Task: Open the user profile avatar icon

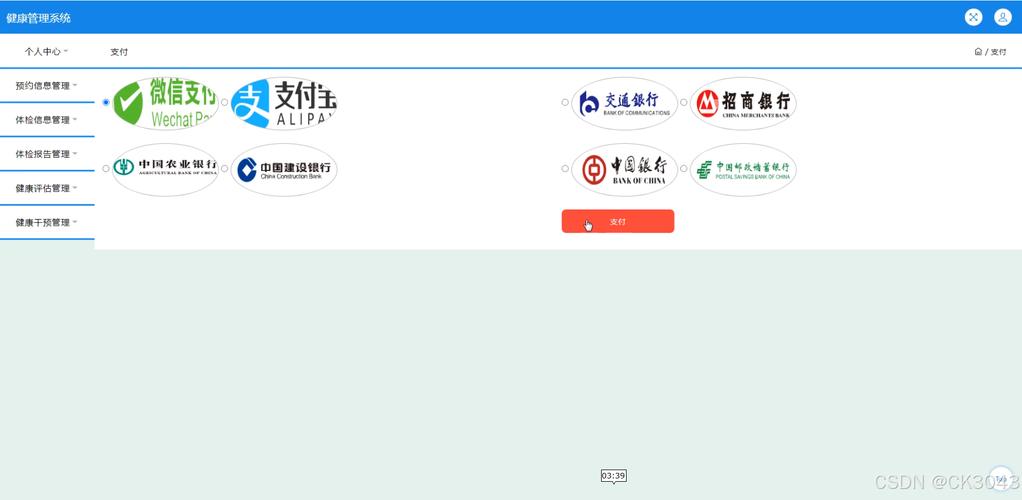Action: (1002, 18)
